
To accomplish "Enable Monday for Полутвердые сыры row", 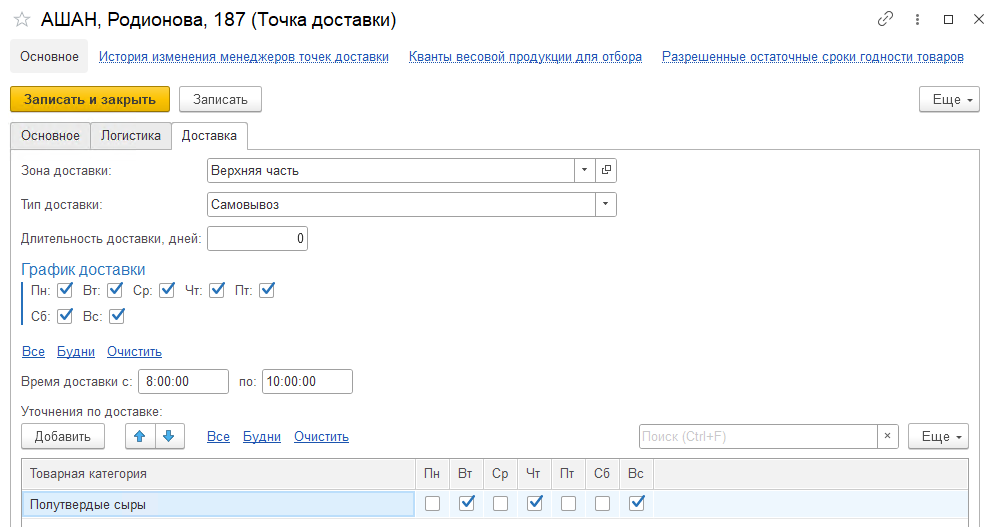I will point(432,504).
